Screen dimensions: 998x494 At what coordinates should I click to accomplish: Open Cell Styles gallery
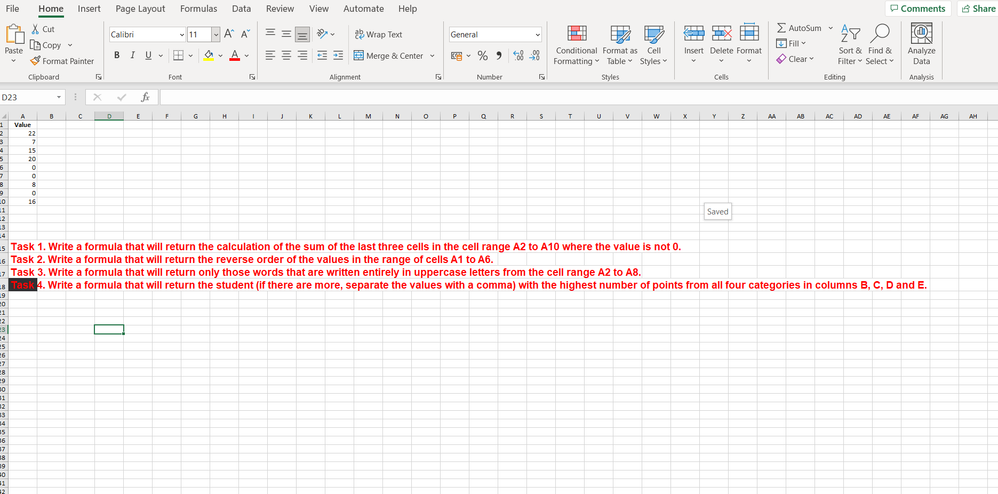654,46
